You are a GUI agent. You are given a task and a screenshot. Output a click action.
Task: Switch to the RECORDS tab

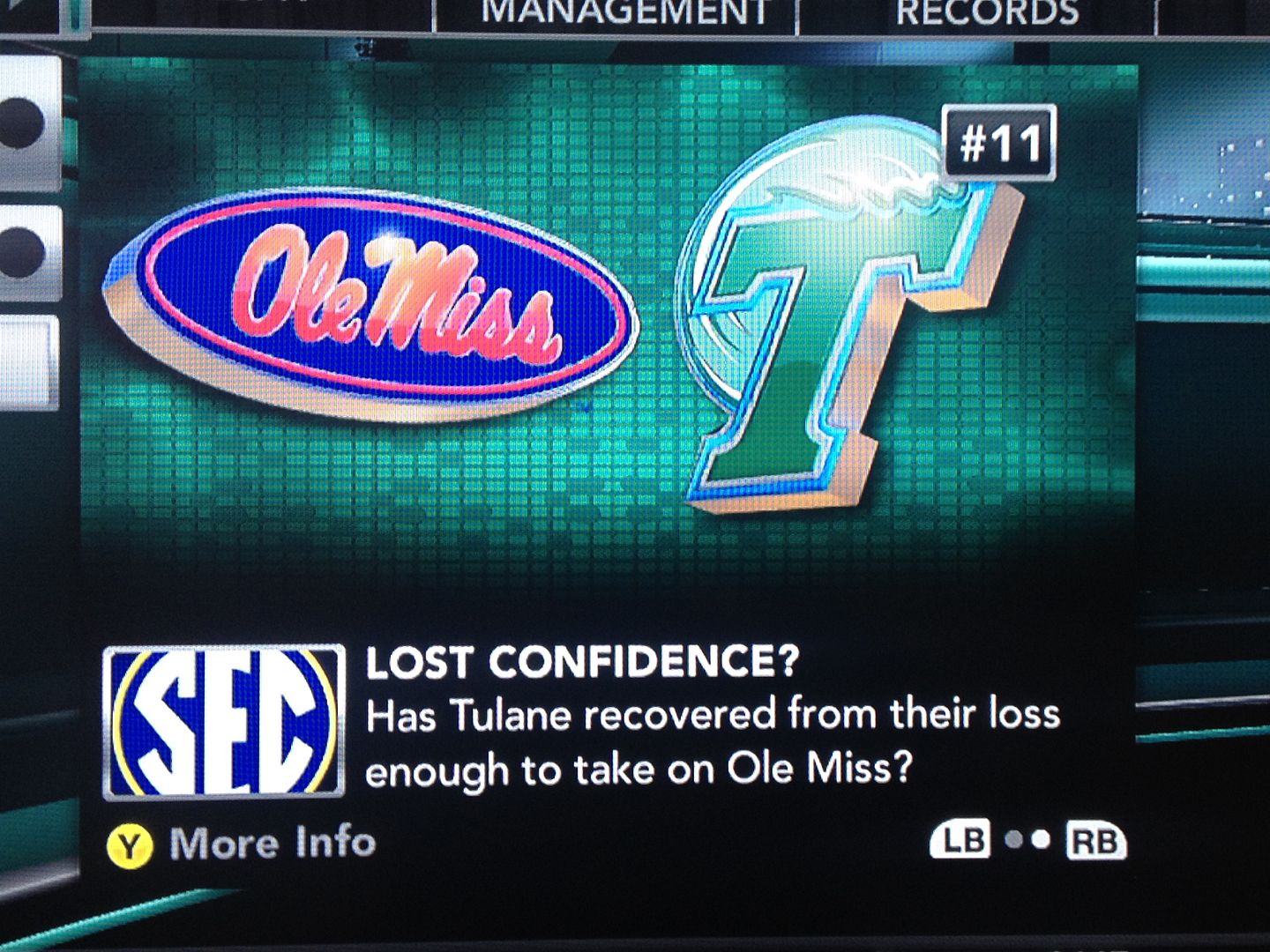coord(987,15)
